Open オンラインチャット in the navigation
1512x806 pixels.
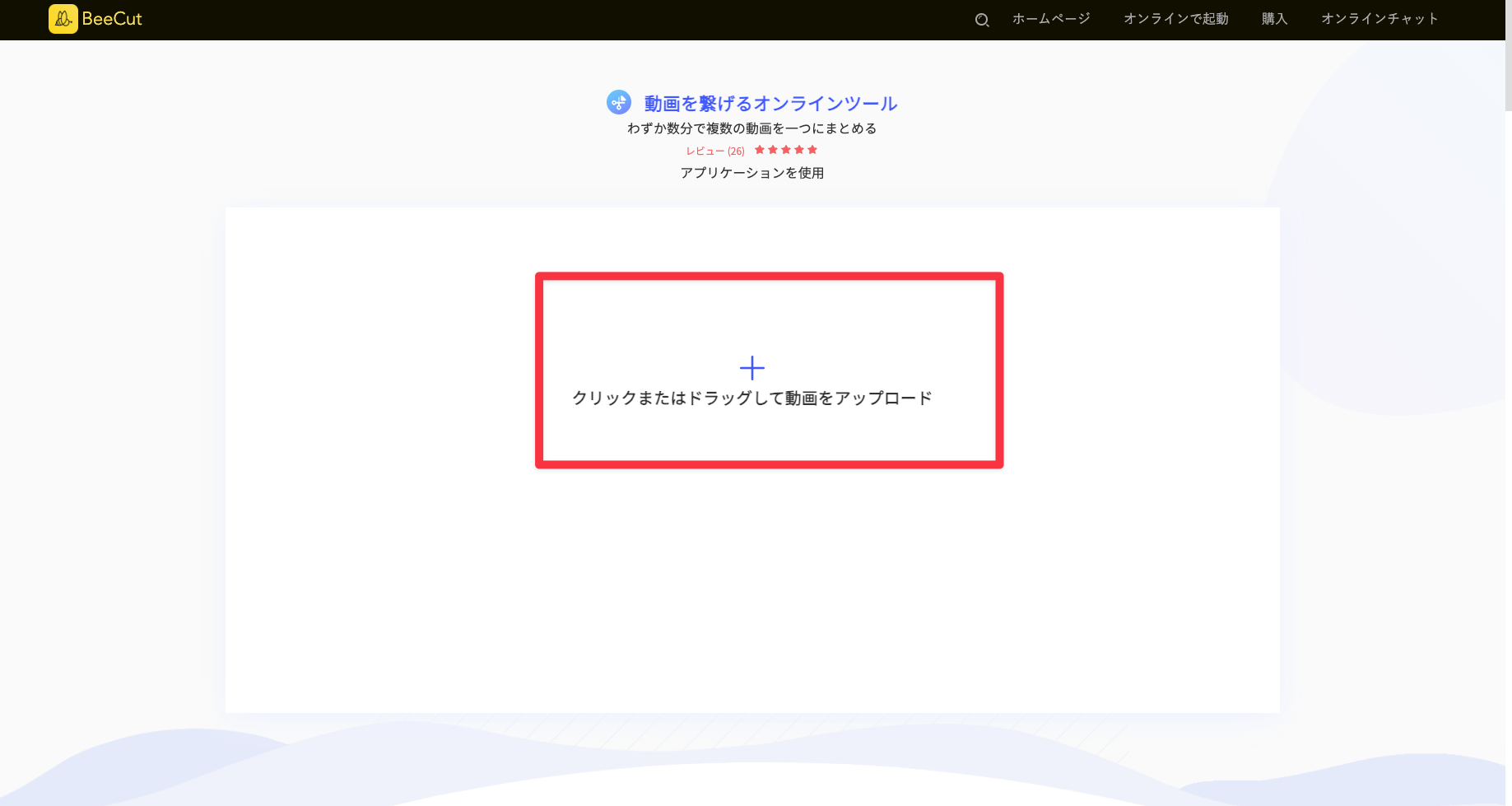point(1379,19)
